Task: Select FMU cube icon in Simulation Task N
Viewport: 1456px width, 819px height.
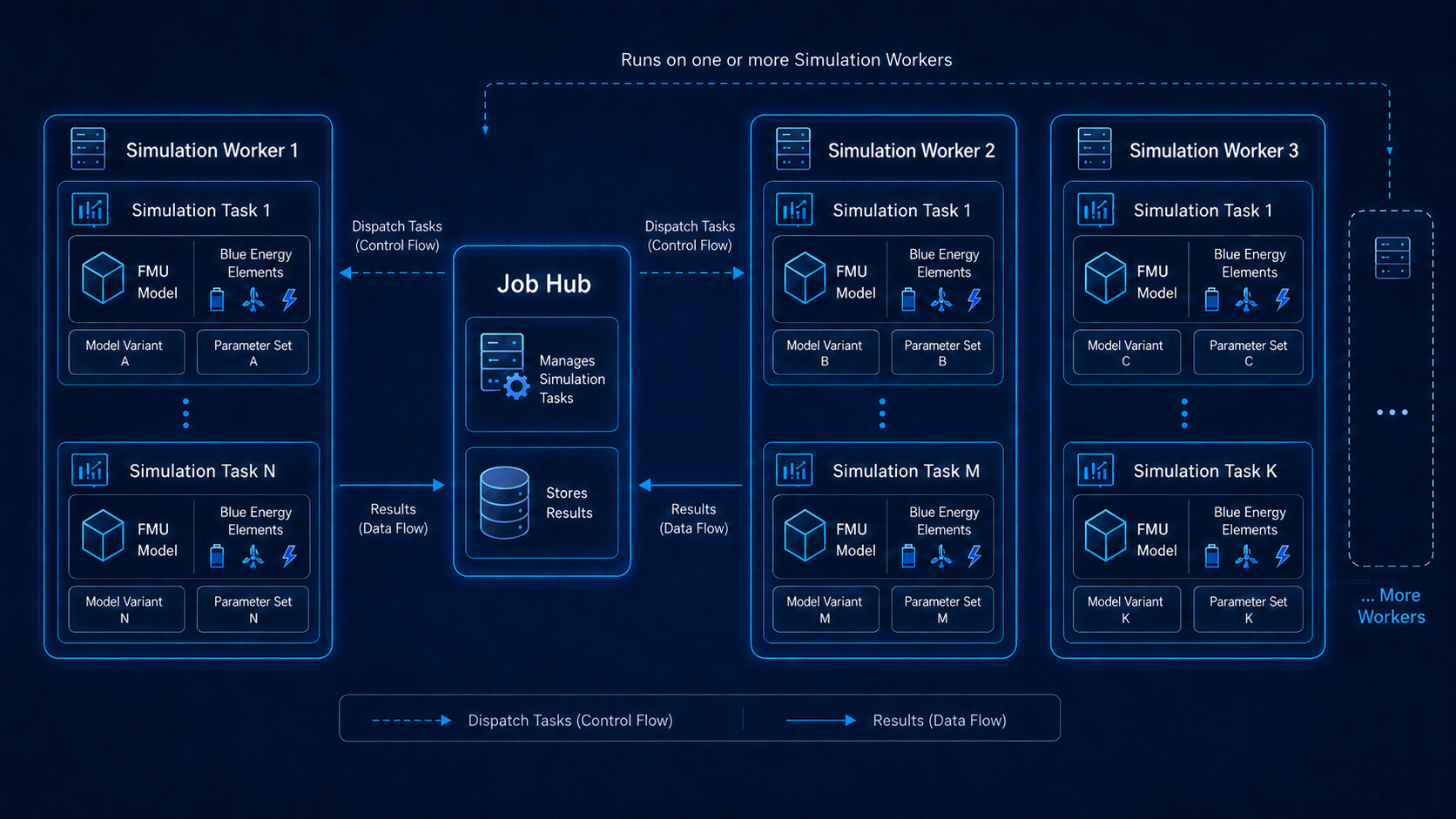Action: 103,535
